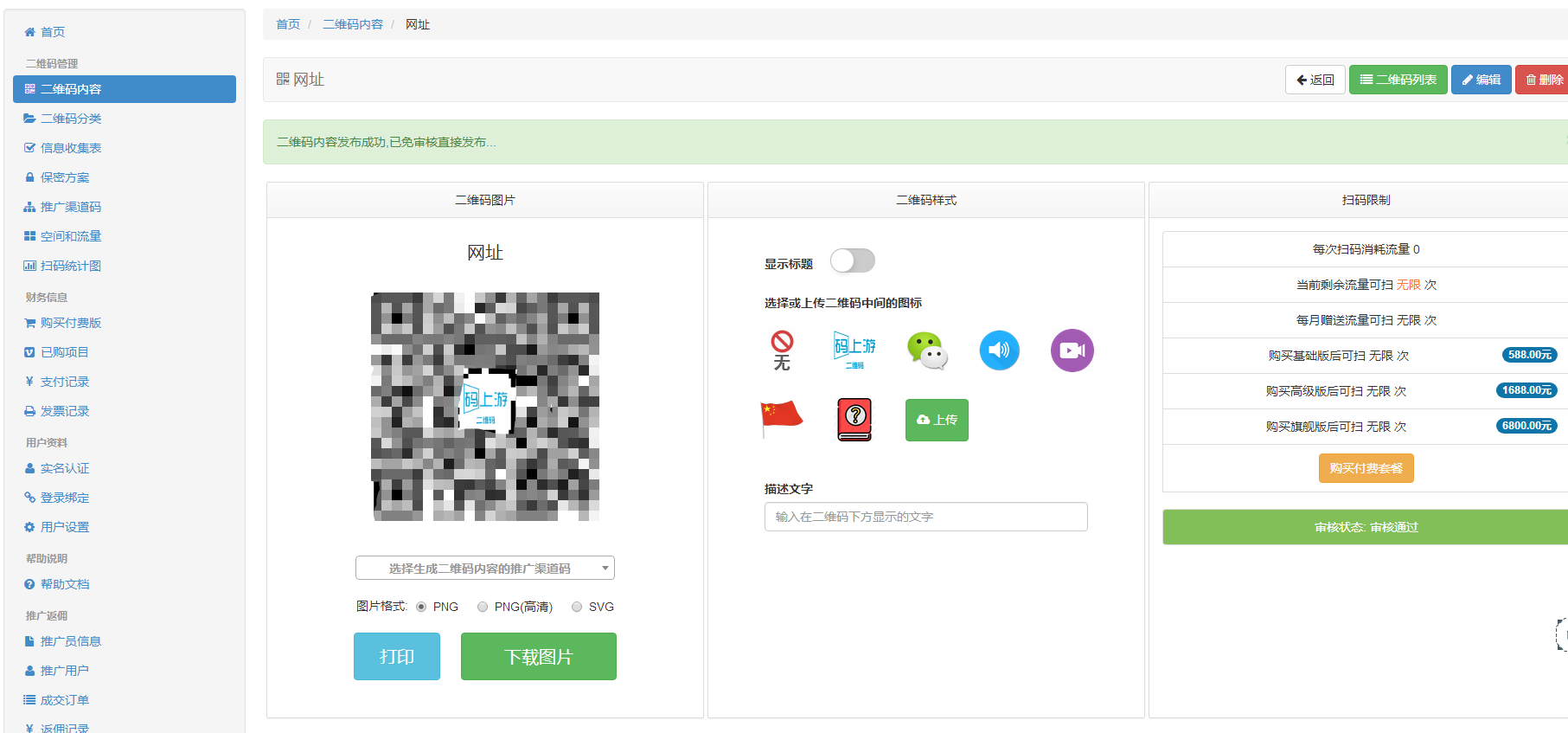Image resolution: width=1568 pixels, height=733 pixels.
Task: Select the China flag icon
Action: pyautogui.click(x=781, y=417)
